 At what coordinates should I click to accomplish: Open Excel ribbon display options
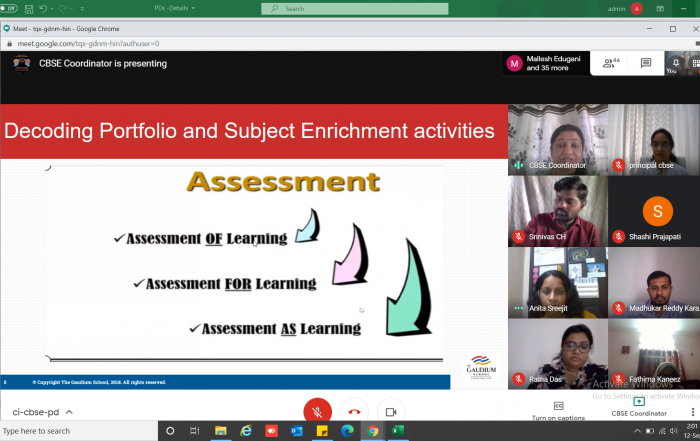tap(660, 8)
